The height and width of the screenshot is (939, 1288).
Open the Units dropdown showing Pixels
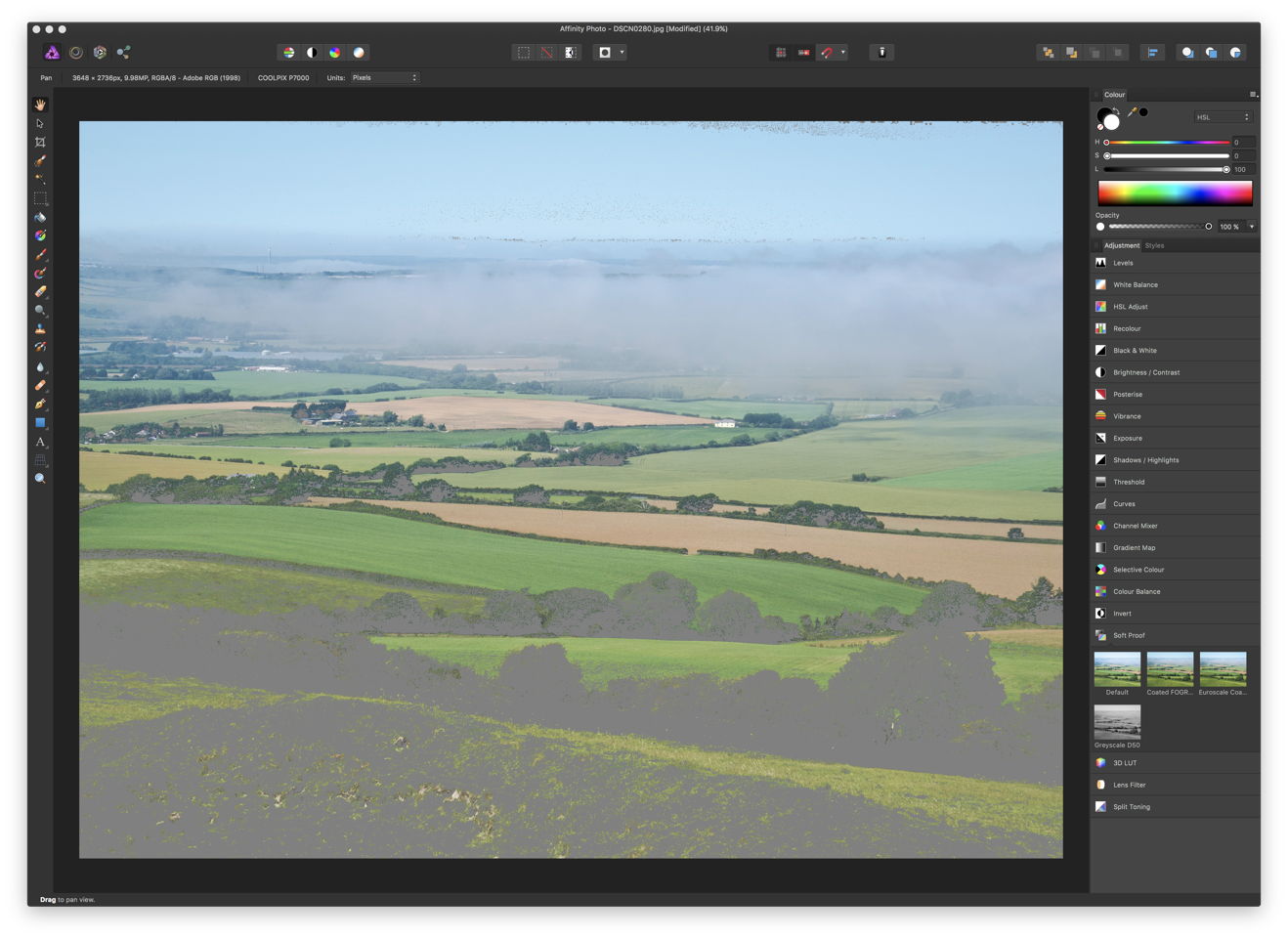pos(384,77)
